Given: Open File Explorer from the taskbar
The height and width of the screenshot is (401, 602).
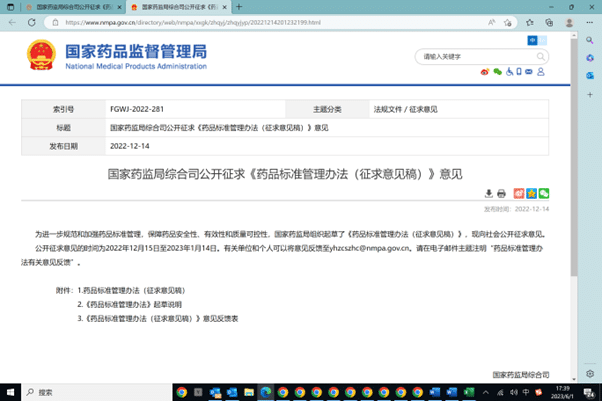Looking at the screenshot, I should (x=249, y=392).
